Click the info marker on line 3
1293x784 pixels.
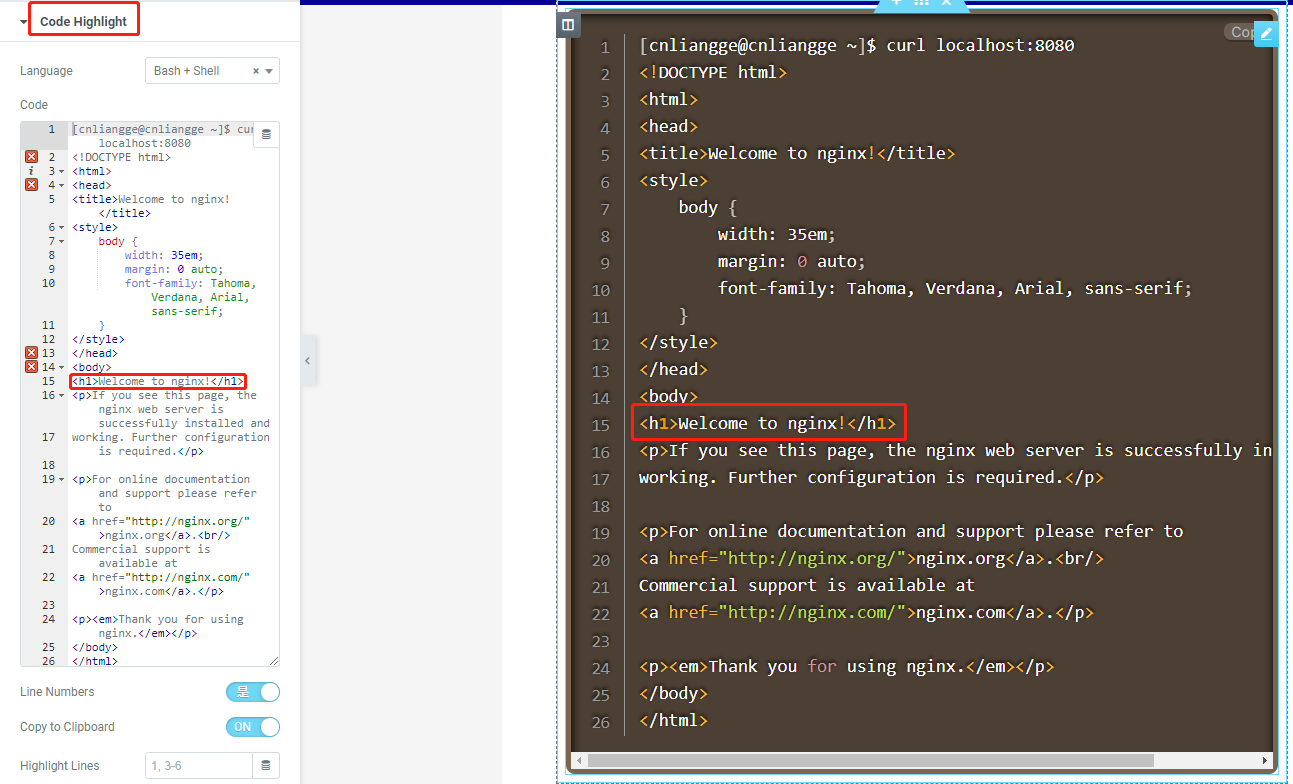coord(31,171)
